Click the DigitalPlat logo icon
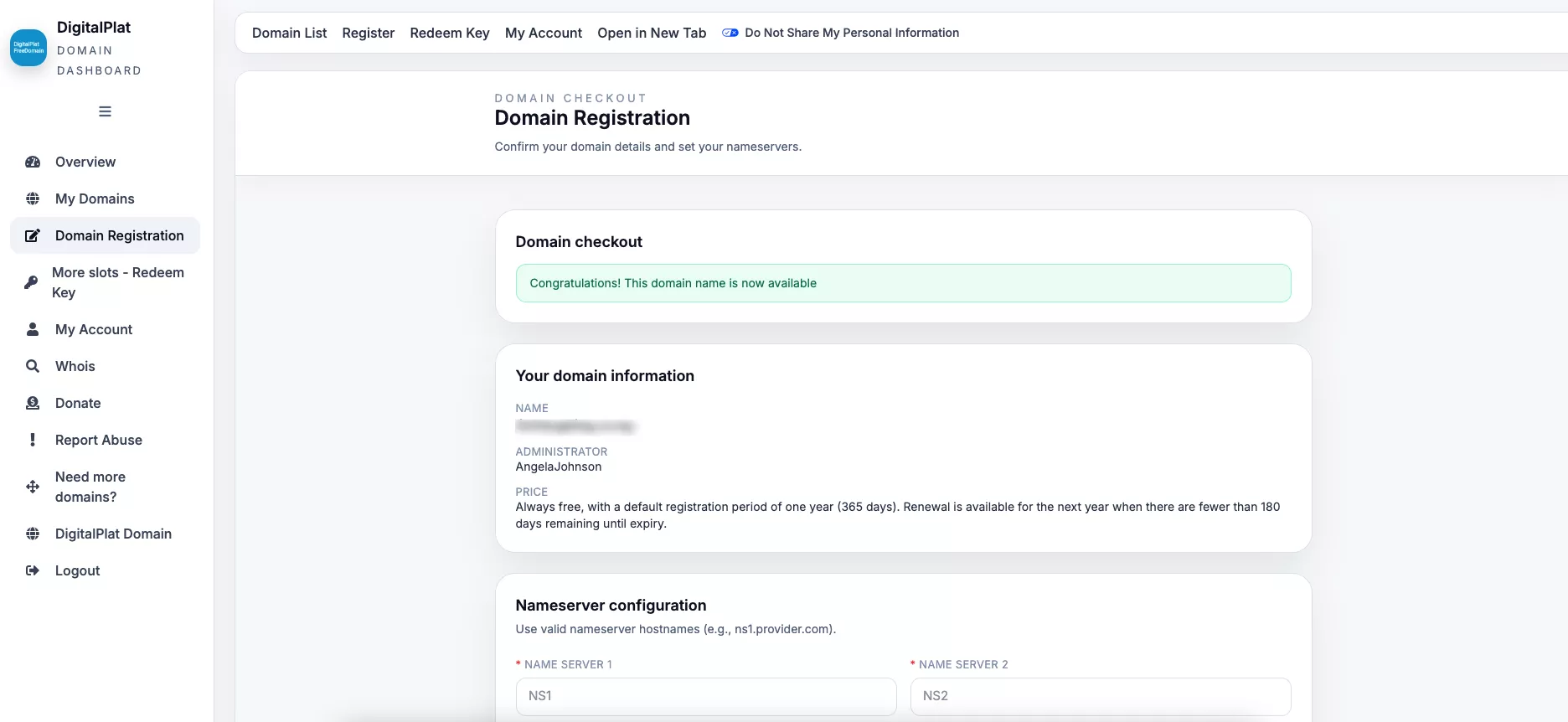1568x722 pixels. [28, 48]
